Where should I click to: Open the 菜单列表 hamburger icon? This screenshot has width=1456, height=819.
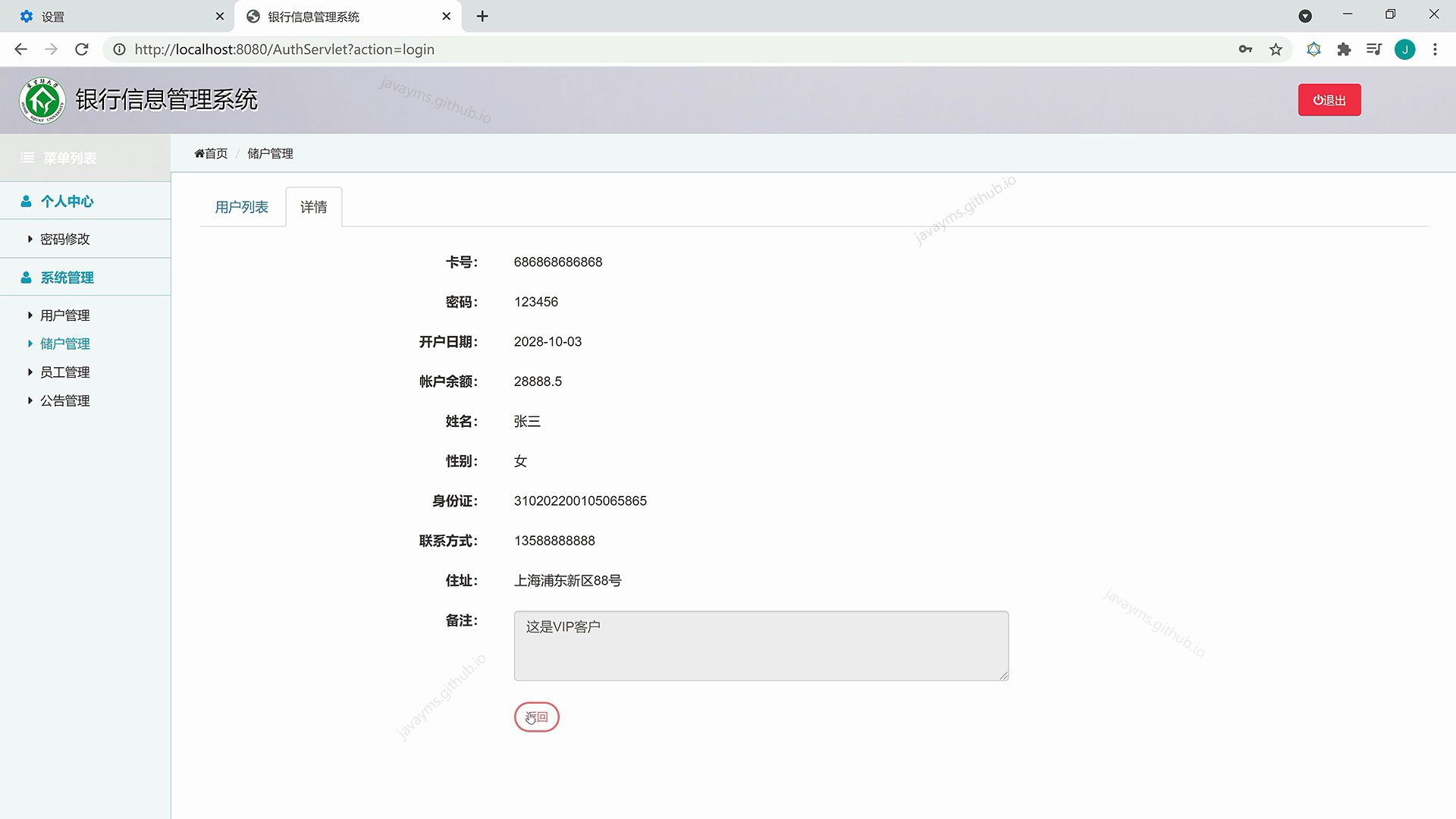click(27, 157)
